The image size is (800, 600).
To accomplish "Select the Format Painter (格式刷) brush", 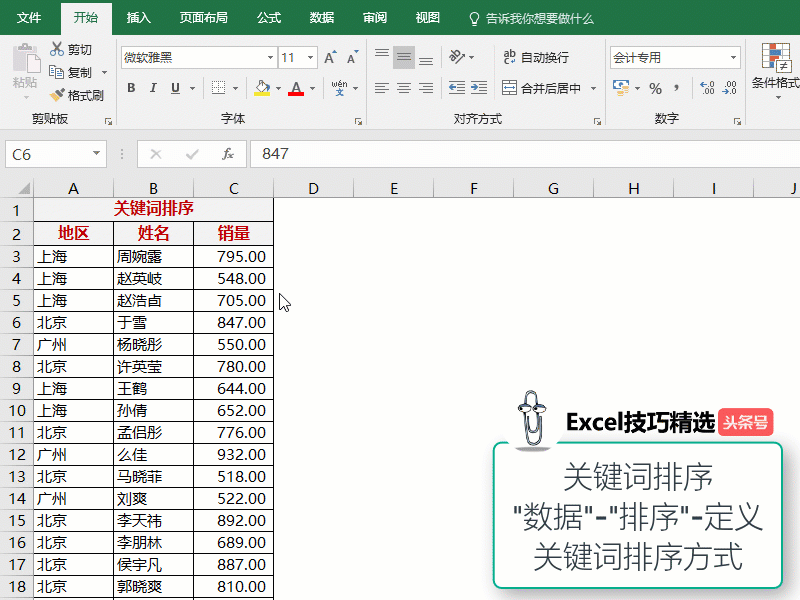I will tap(57, 95).
